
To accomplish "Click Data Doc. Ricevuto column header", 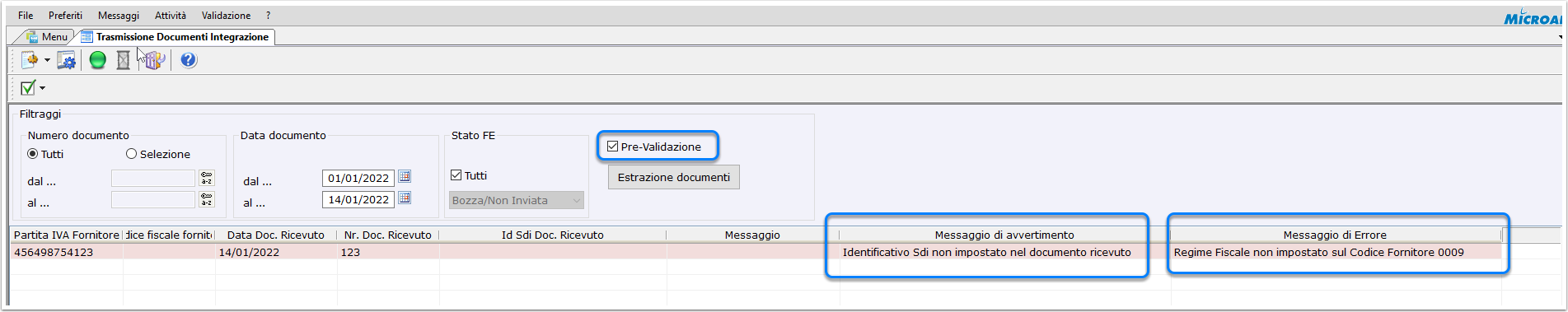I will click(276, 235).
